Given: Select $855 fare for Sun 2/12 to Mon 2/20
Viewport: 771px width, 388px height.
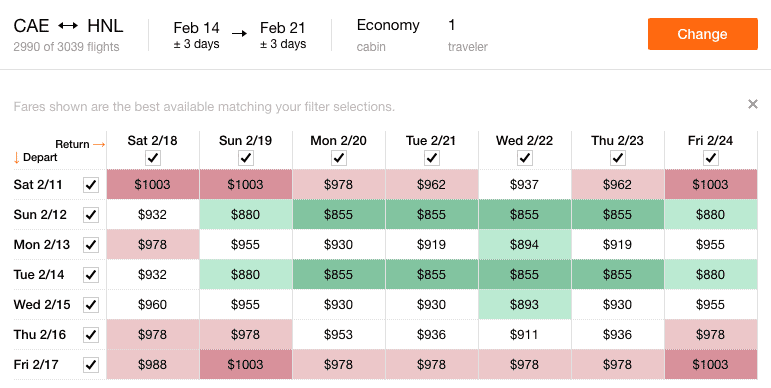Looking at the screenshot, I should tap(338, 214).
